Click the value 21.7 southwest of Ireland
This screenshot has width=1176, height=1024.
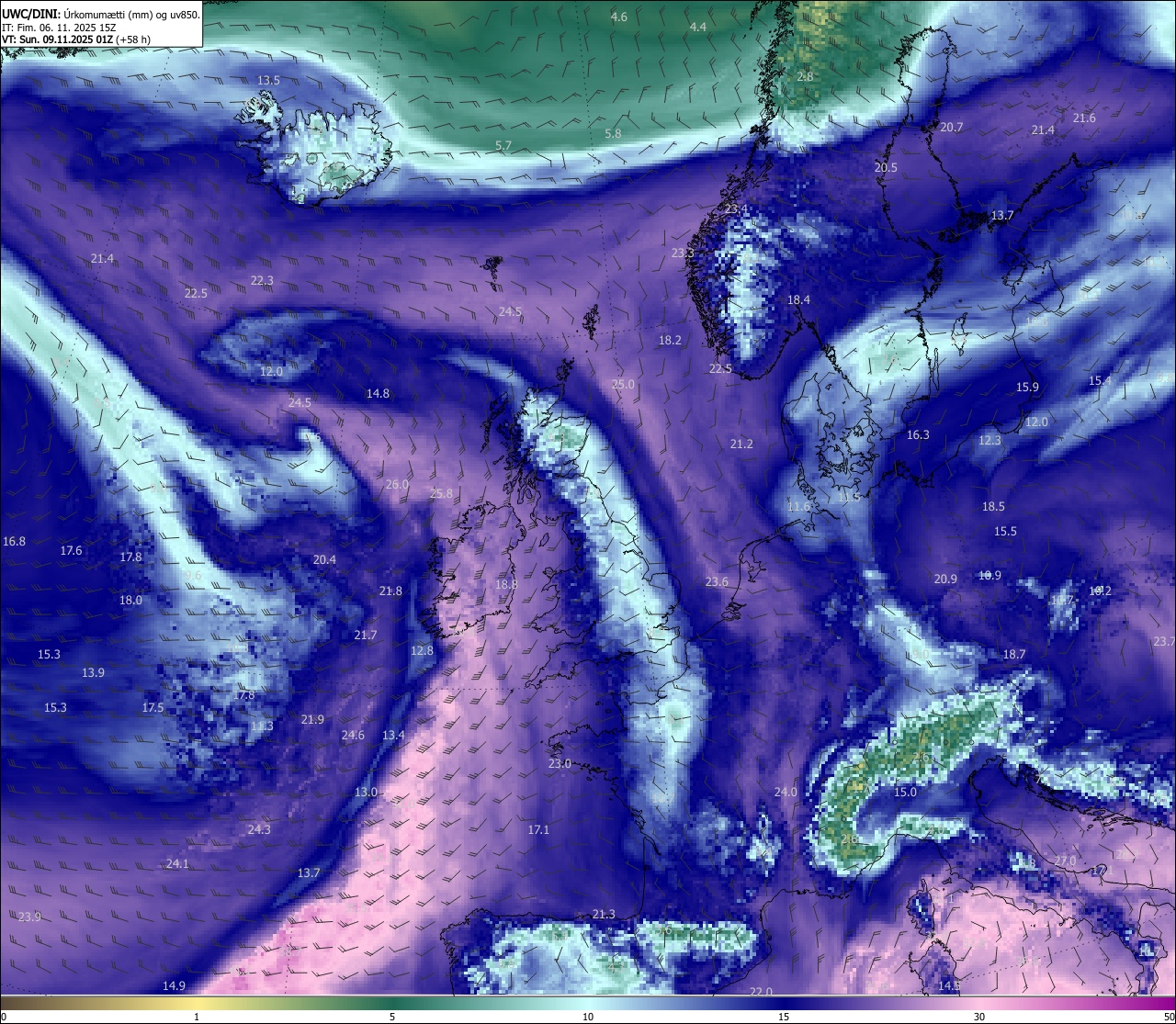click(365, 636)
